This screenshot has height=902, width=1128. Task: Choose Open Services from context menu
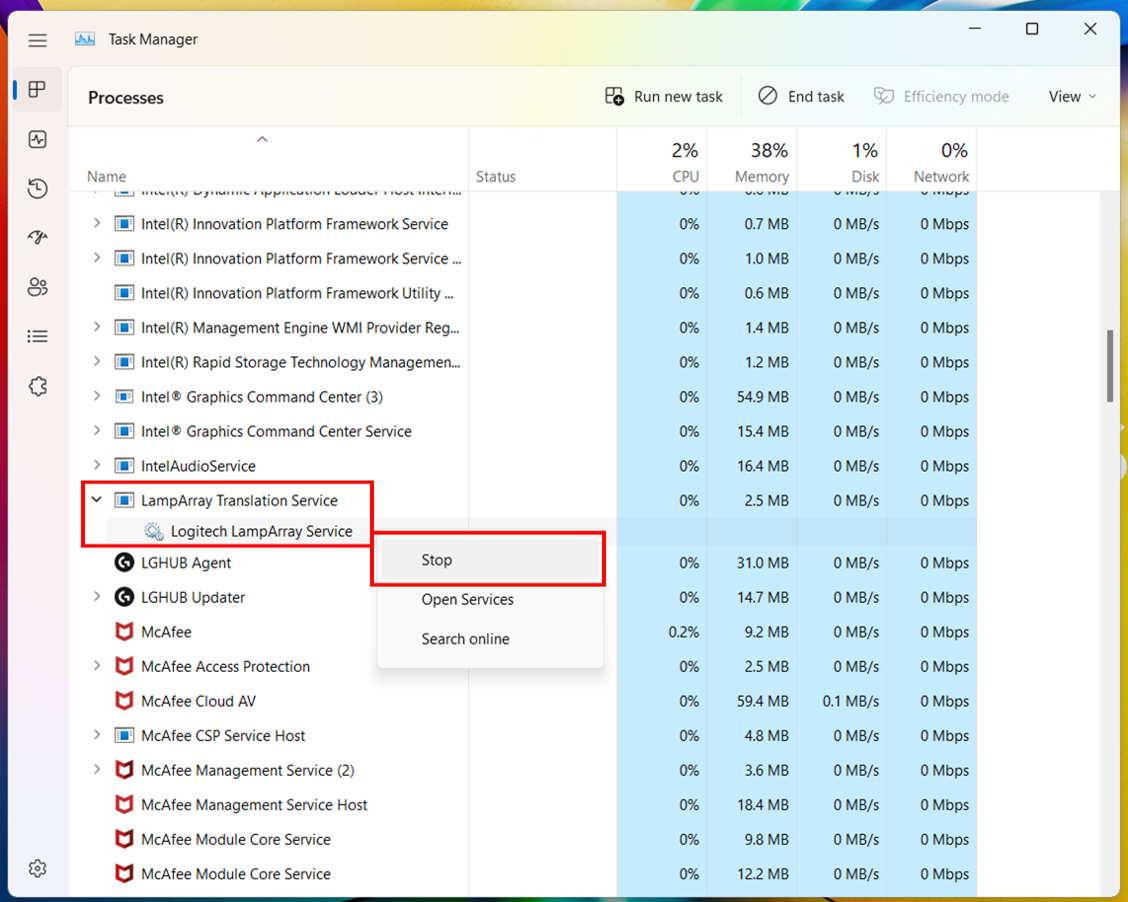[x=491, y=599]
